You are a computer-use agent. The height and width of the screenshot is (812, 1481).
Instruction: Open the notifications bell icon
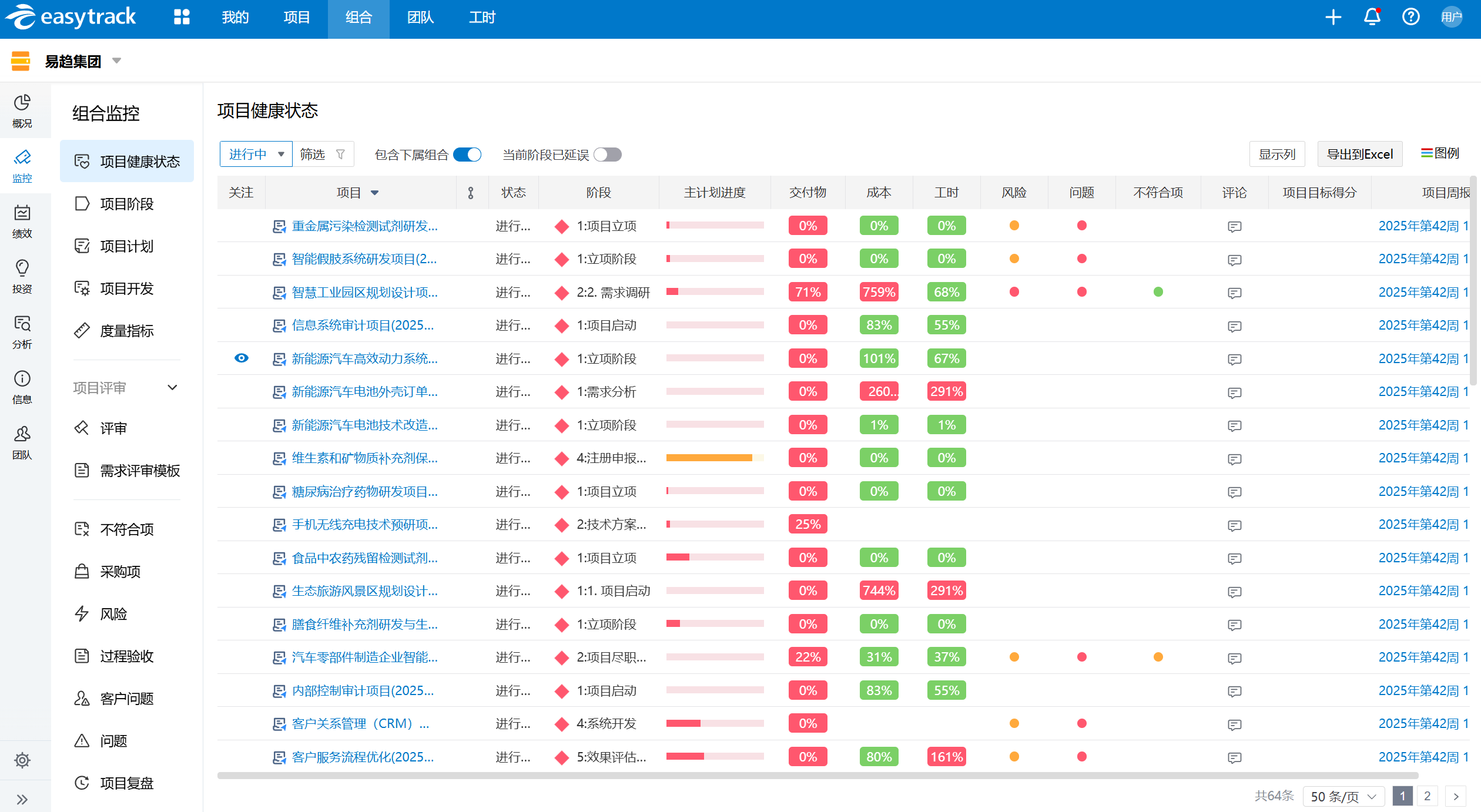tap(1372, 17)
